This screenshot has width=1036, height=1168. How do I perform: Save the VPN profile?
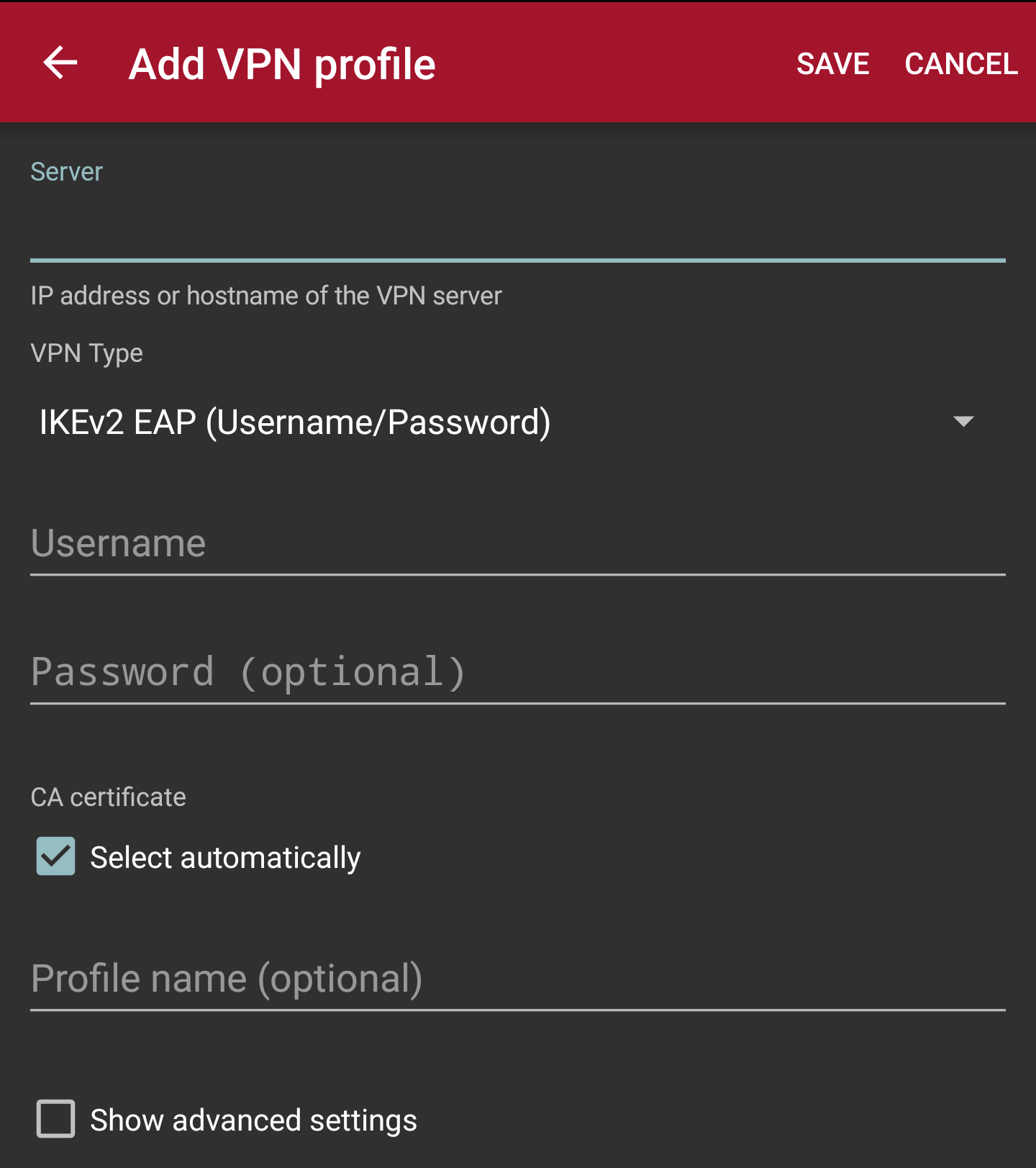(832, 64)
